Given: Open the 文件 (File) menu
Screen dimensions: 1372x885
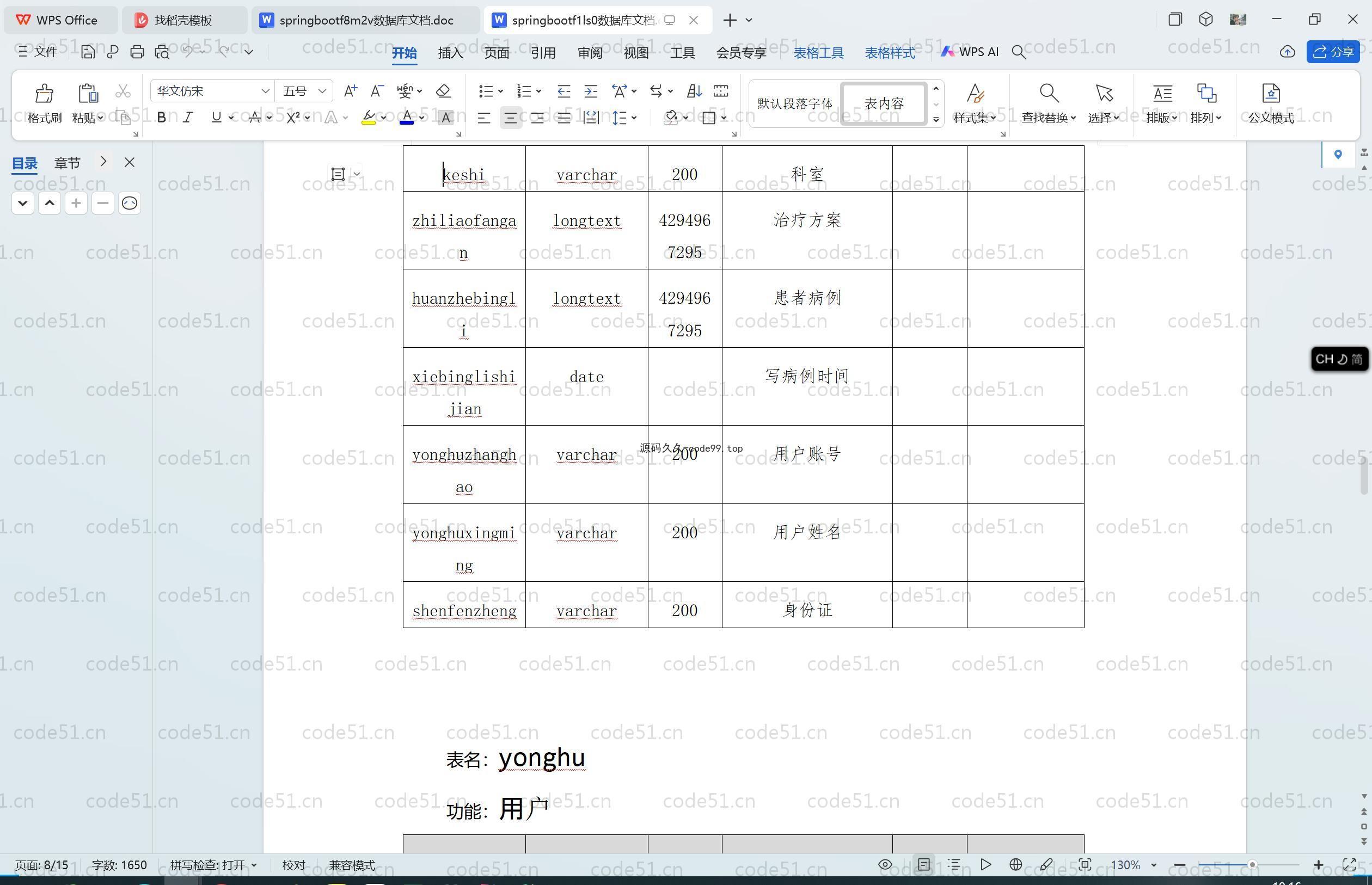Looking at the screenshot, I should tap(38, 52).
